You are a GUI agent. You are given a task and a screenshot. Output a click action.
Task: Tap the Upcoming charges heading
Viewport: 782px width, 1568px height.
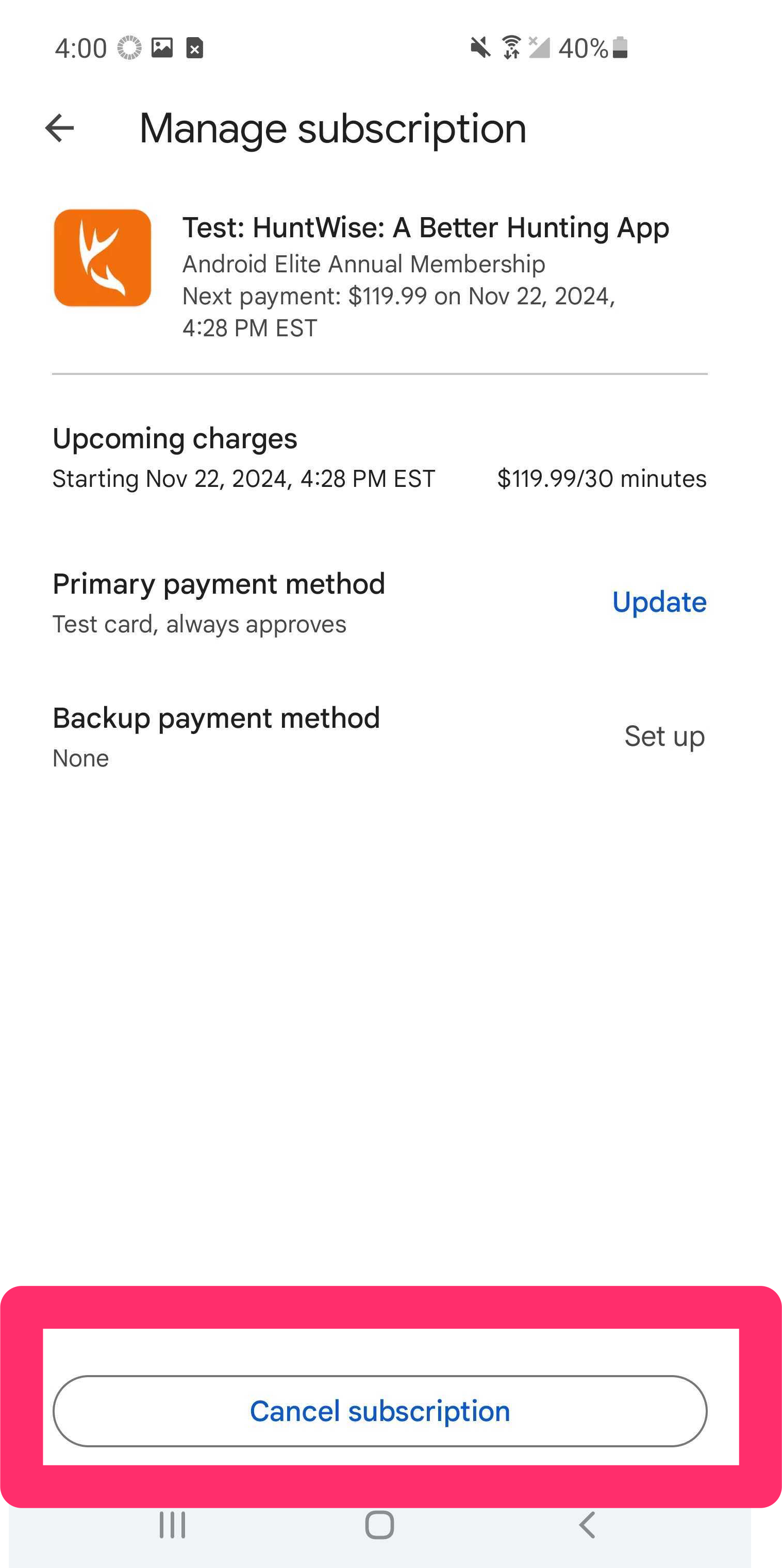175,438
